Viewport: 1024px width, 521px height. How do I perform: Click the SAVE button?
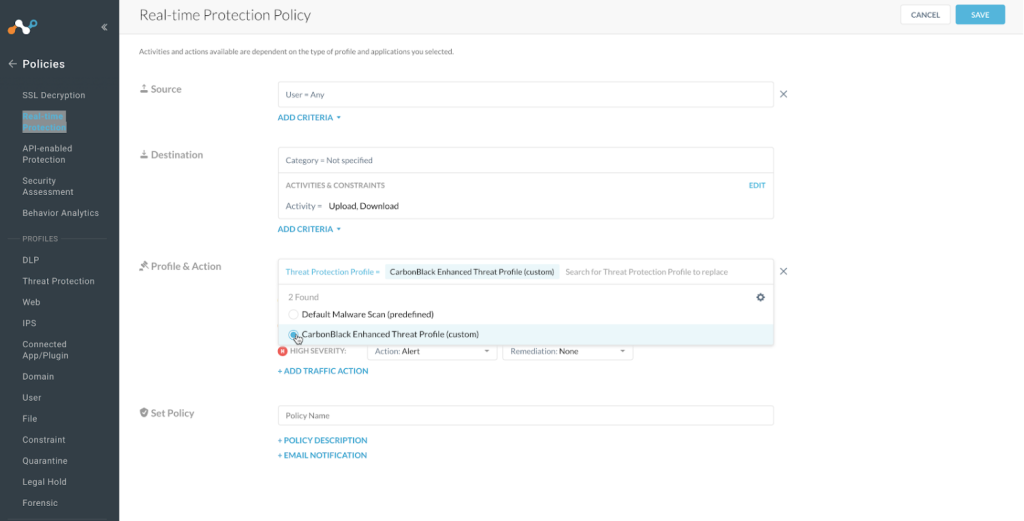pos(980,15)
